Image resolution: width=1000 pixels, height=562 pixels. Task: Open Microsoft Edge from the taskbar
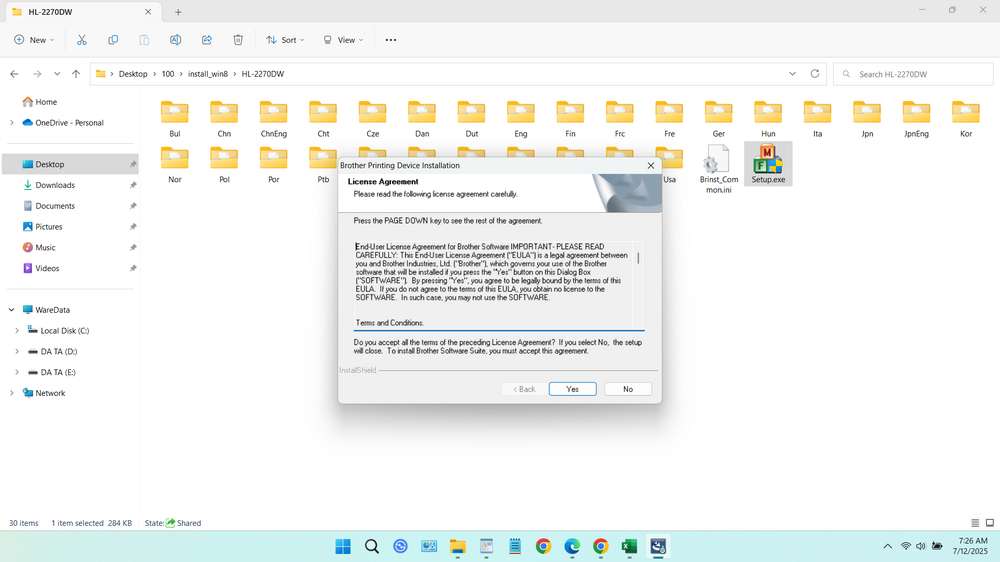tap(572, 547)
